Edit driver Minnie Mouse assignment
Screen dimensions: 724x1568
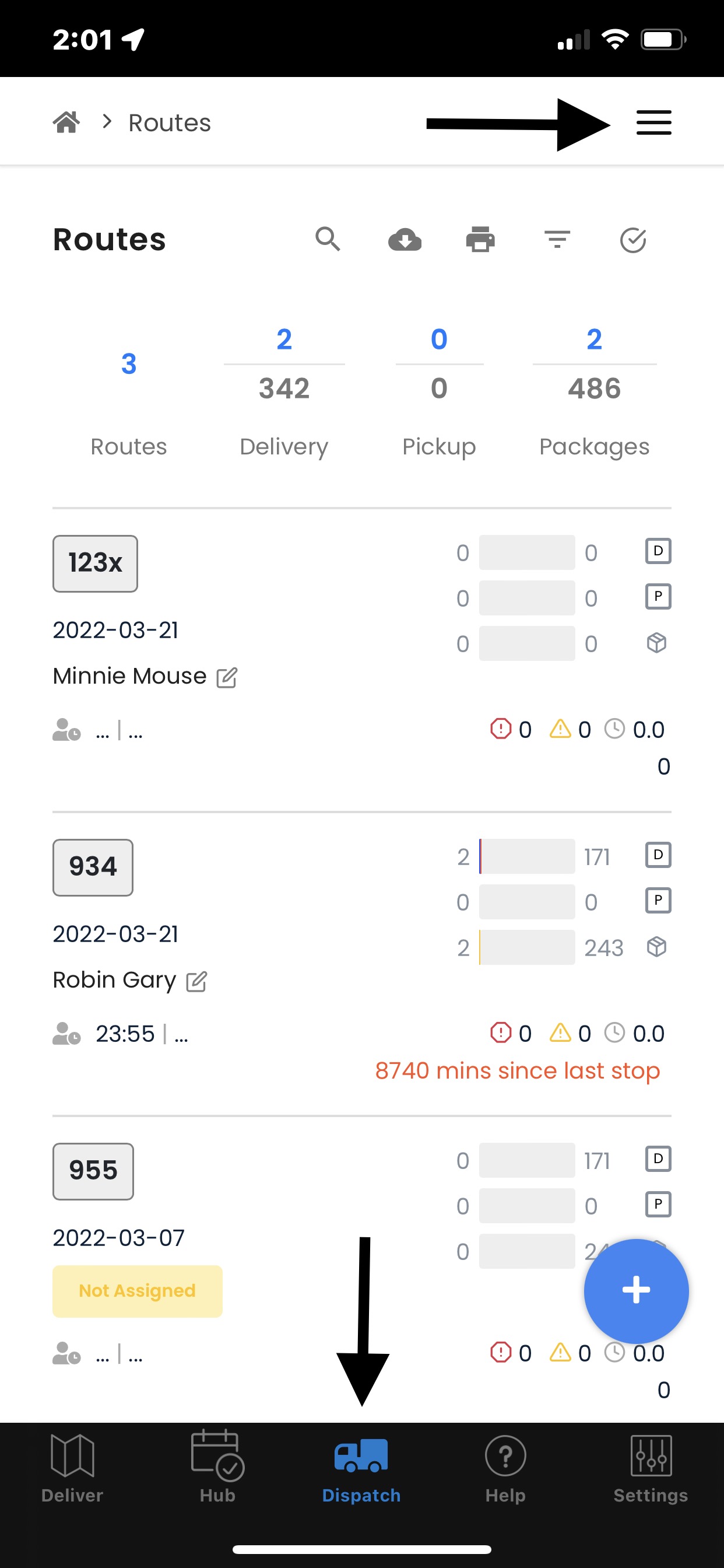[227, 677]
